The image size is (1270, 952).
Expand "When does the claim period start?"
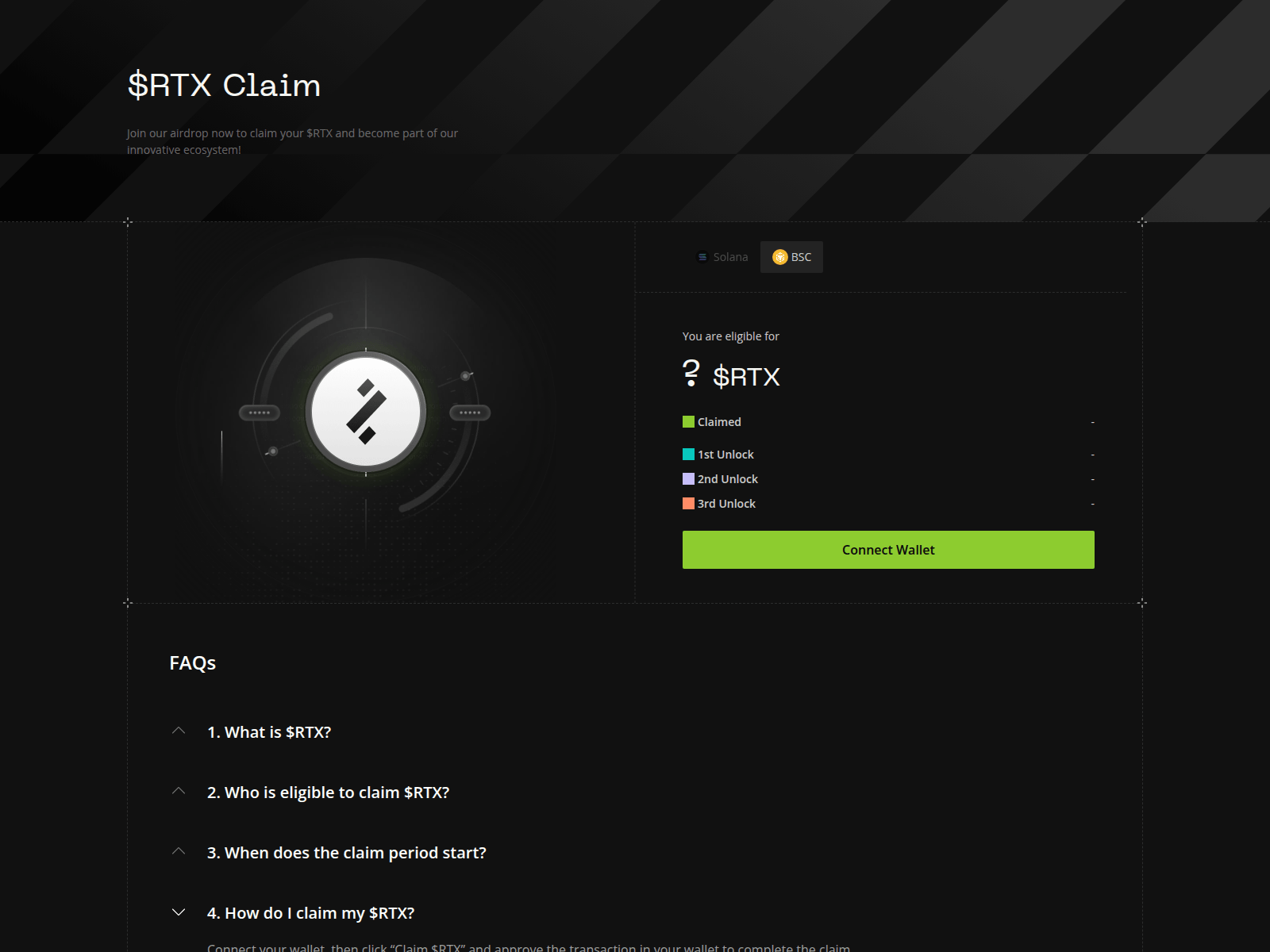[347, 852]
